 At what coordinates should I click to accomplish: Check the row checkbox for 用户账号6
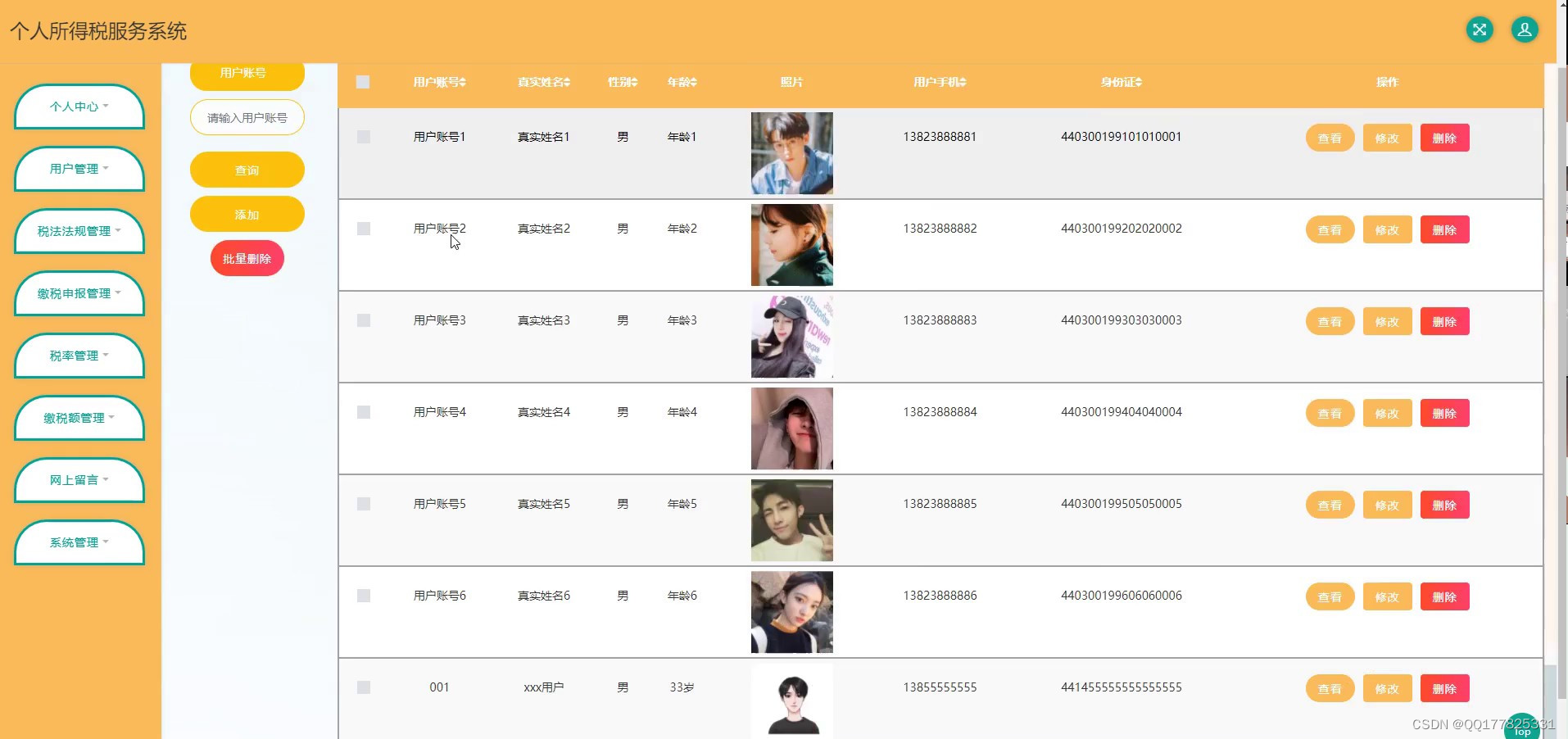[364, 596]
